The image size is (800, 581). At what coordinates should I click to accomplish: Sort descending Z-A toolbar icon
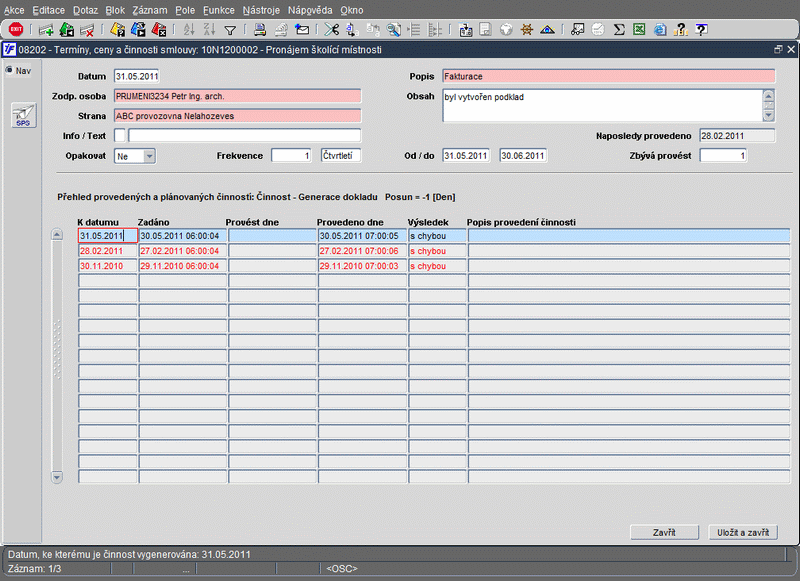[209, 30]
